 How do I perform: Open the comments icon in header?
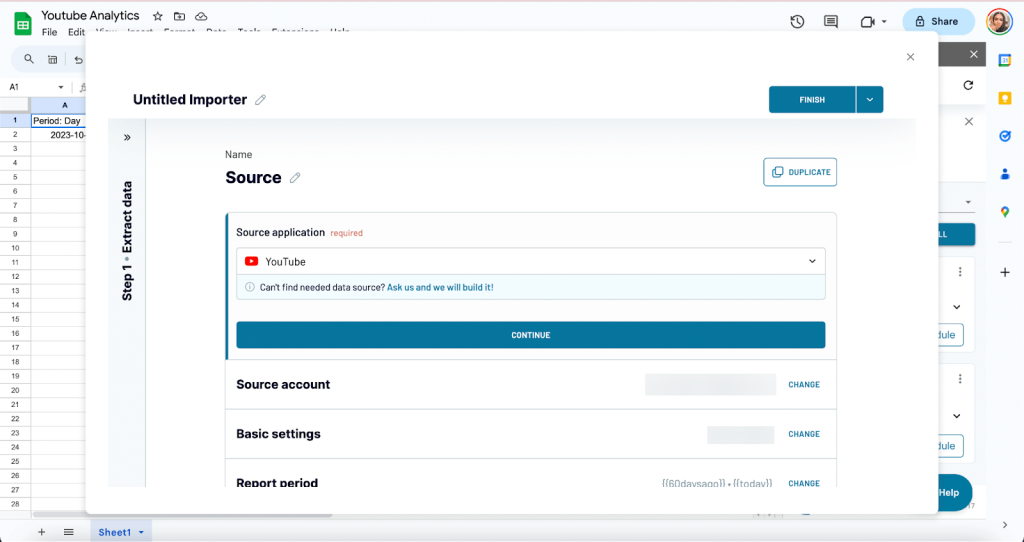pos(831,22)
